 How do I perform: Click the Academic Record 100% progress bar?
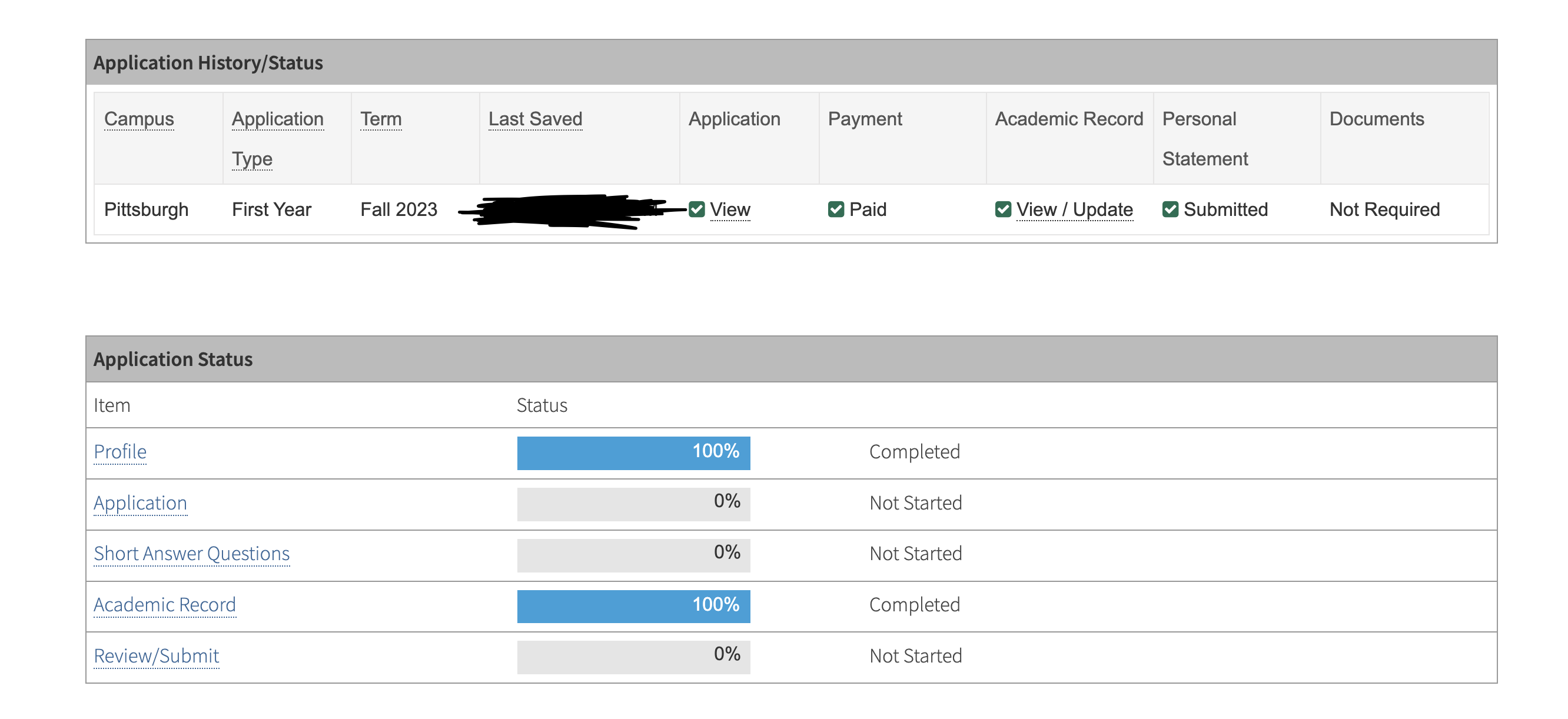(633, 606)
